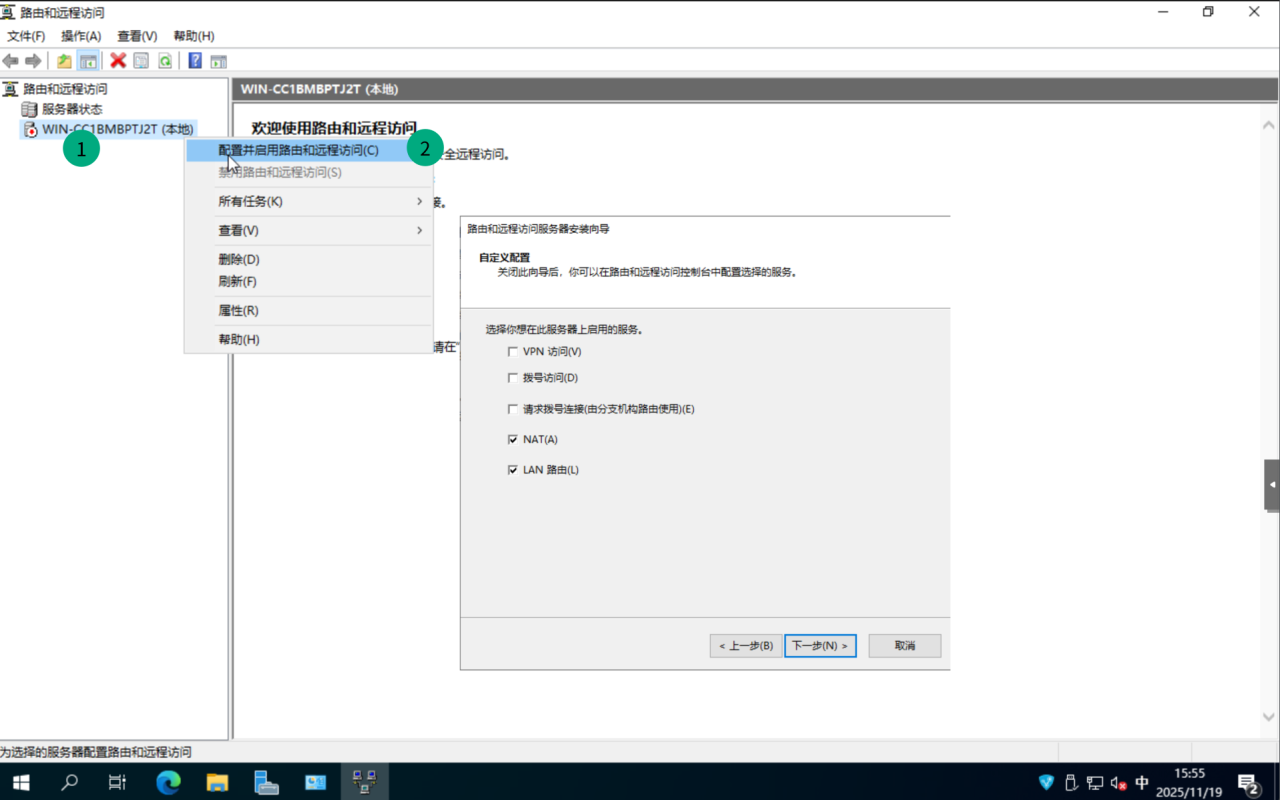
Task: Expand the context menu 查看(V) submenu arrow
Action: click(x=420, y=230)
